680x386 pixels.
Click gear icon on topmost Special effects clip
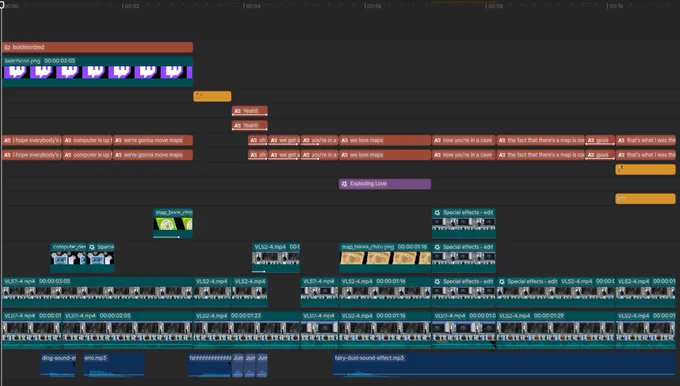[437, 213]
